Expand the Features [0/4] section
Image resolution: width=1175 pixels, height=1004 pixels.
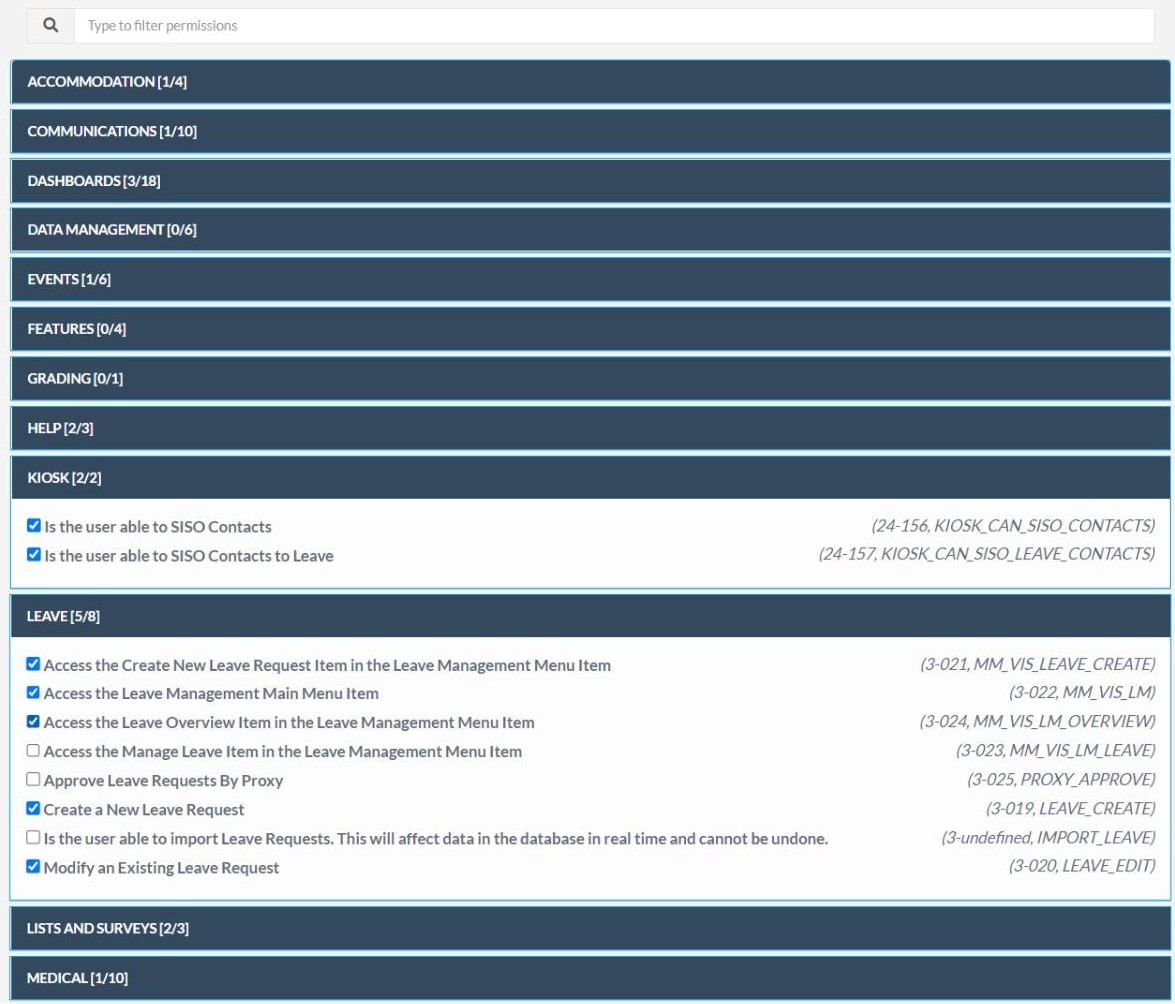point(590,329)
